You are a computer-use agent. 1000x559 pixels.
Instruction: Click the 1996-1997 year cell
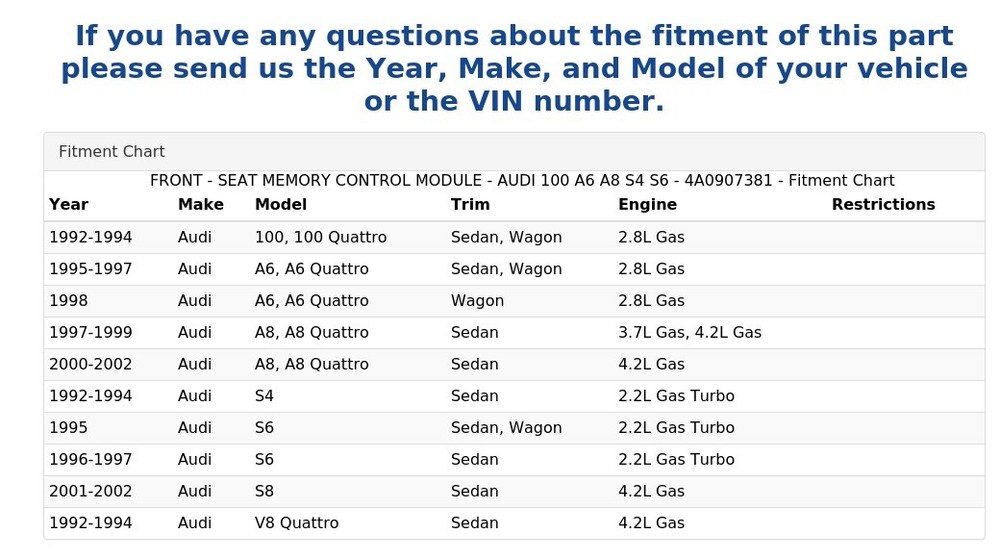pyautogui.click(x=91, y=460)
